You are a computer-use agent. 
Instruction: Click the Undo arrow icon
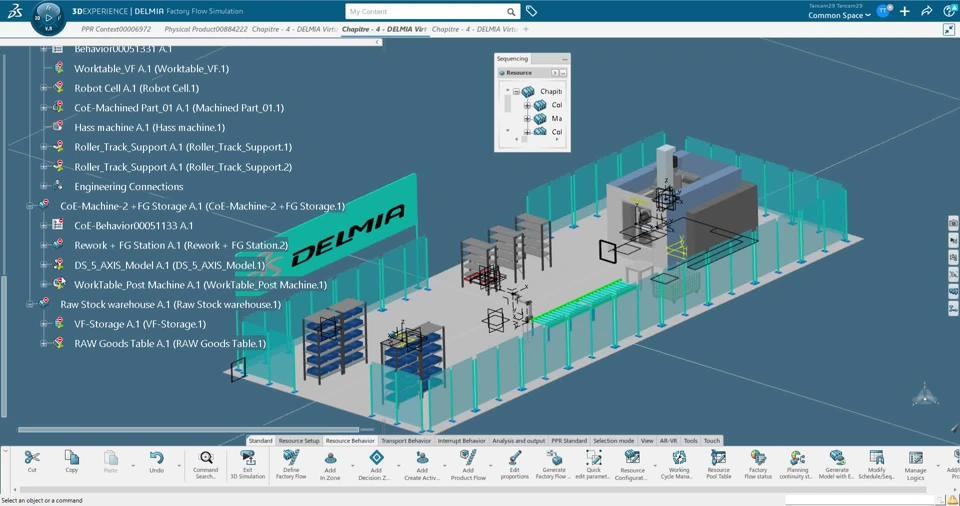pyautogui.click(x=156, y=458)
